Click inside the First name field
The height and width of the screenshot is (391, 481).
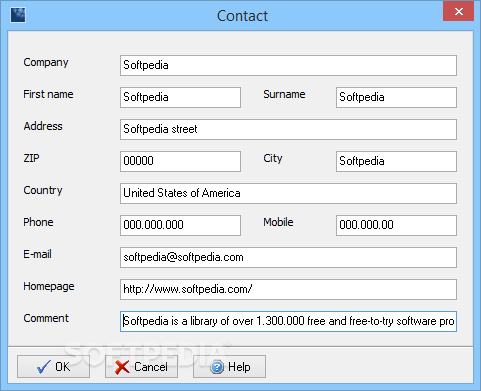(x=180, y=97)
